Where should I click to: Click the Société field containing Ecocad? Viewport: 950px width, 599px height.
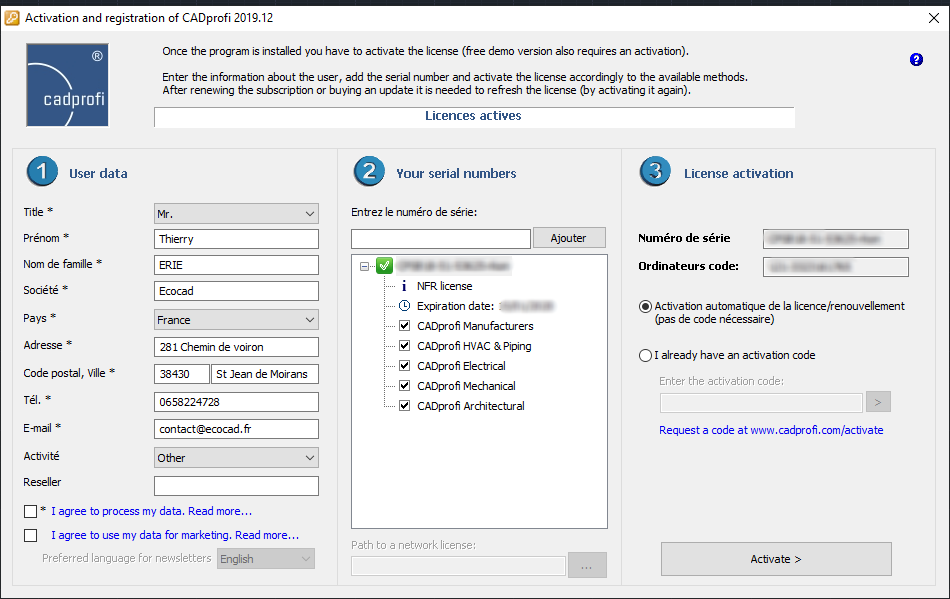[x=236, y=291]
